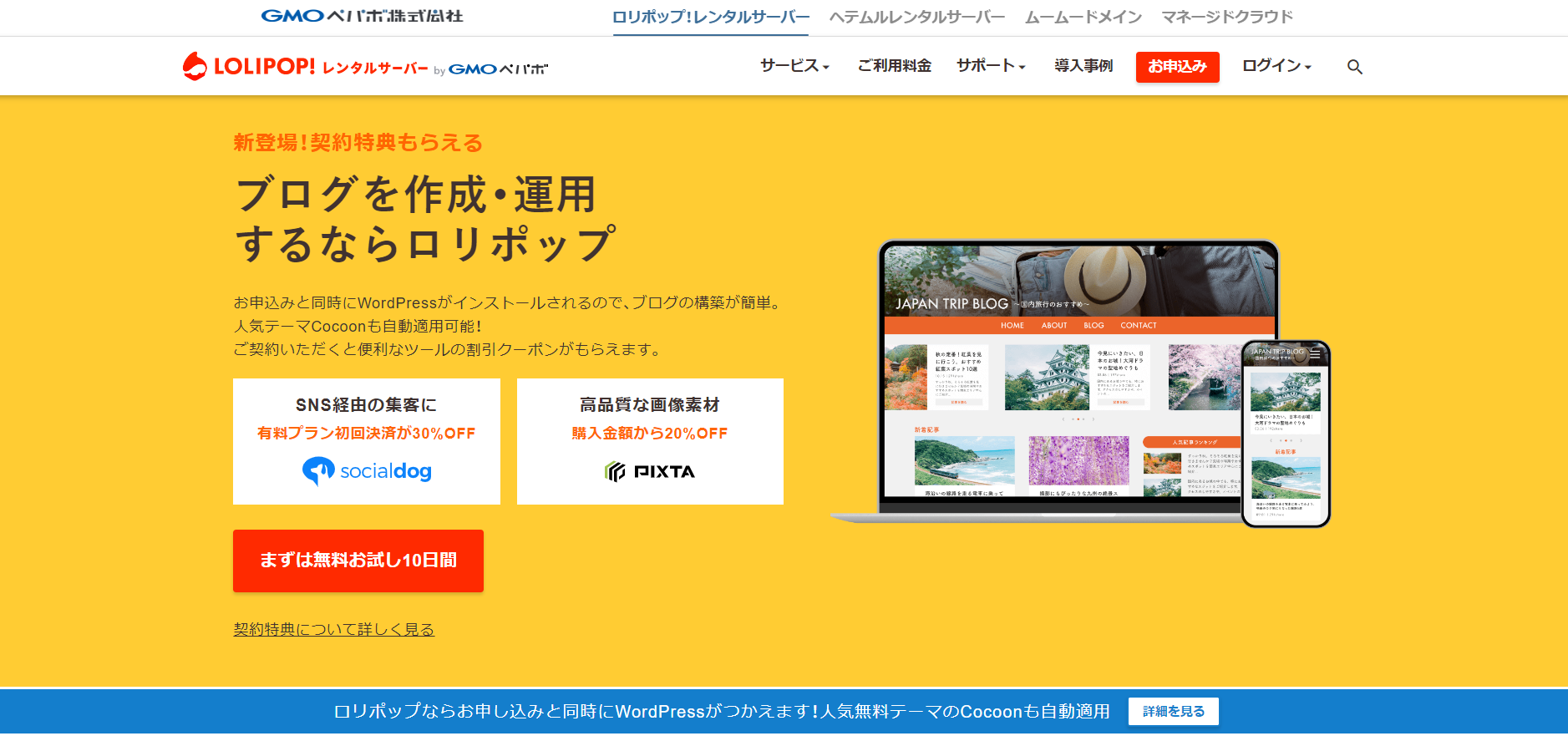Select the 高品質な画像素材 coupon card
The width and height of the screenshot is (1568, 736).
(x=650, y=441)
